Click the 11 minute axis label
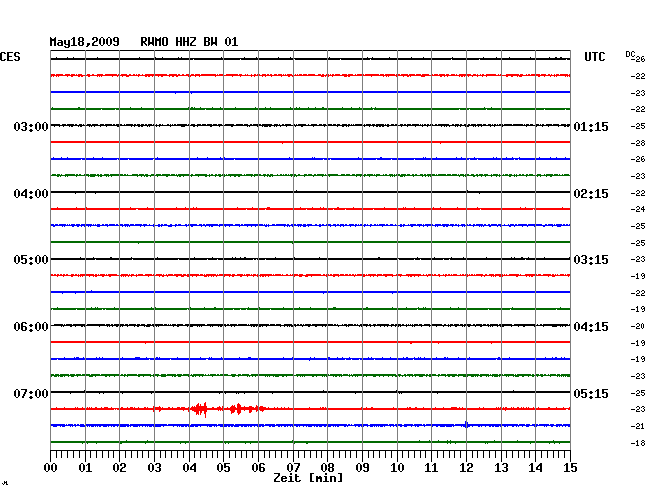This screenshot has height=494, width=650. [x=431, y=467]
